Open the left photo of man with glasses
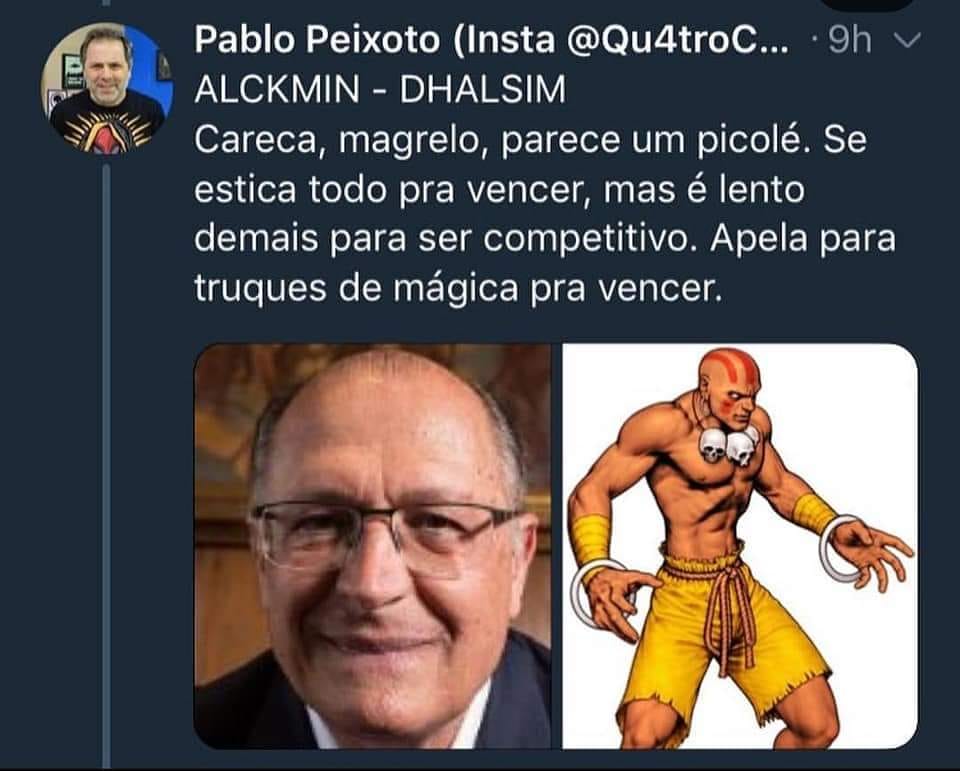The height and width of the screenshot is (771, 960). pyautogui.click(x=372, y=546)
